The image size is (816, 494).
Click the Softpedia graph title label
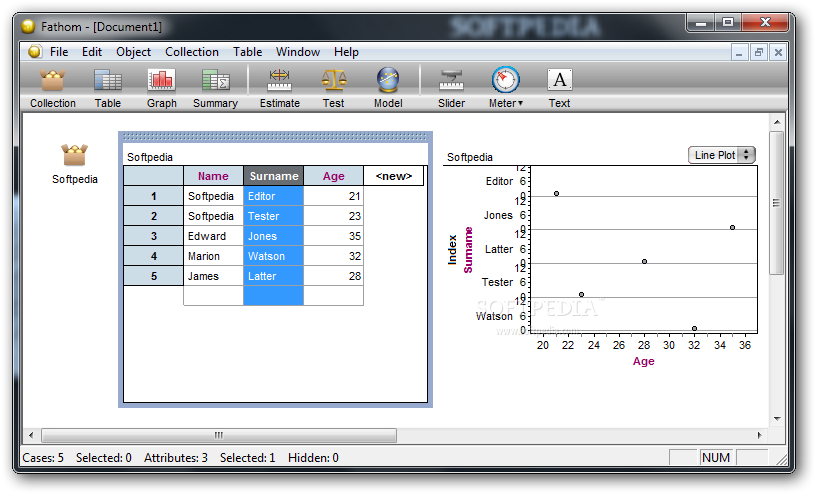point(469,157)
